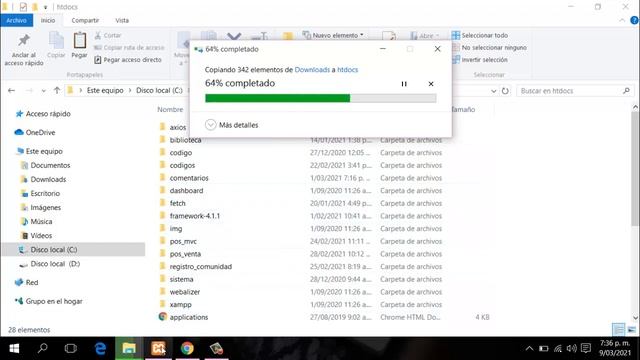This screenshot has width=640, height=360.
Task: Select Música in navigation pane
Action: [x=41, y=222]
